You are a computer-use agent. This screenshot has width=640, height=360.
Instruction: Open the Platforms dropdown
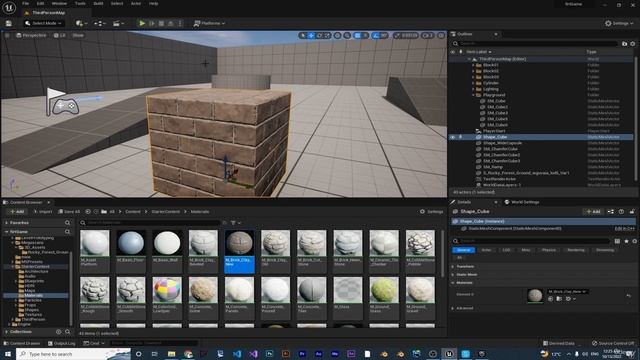tap(209, 23)
